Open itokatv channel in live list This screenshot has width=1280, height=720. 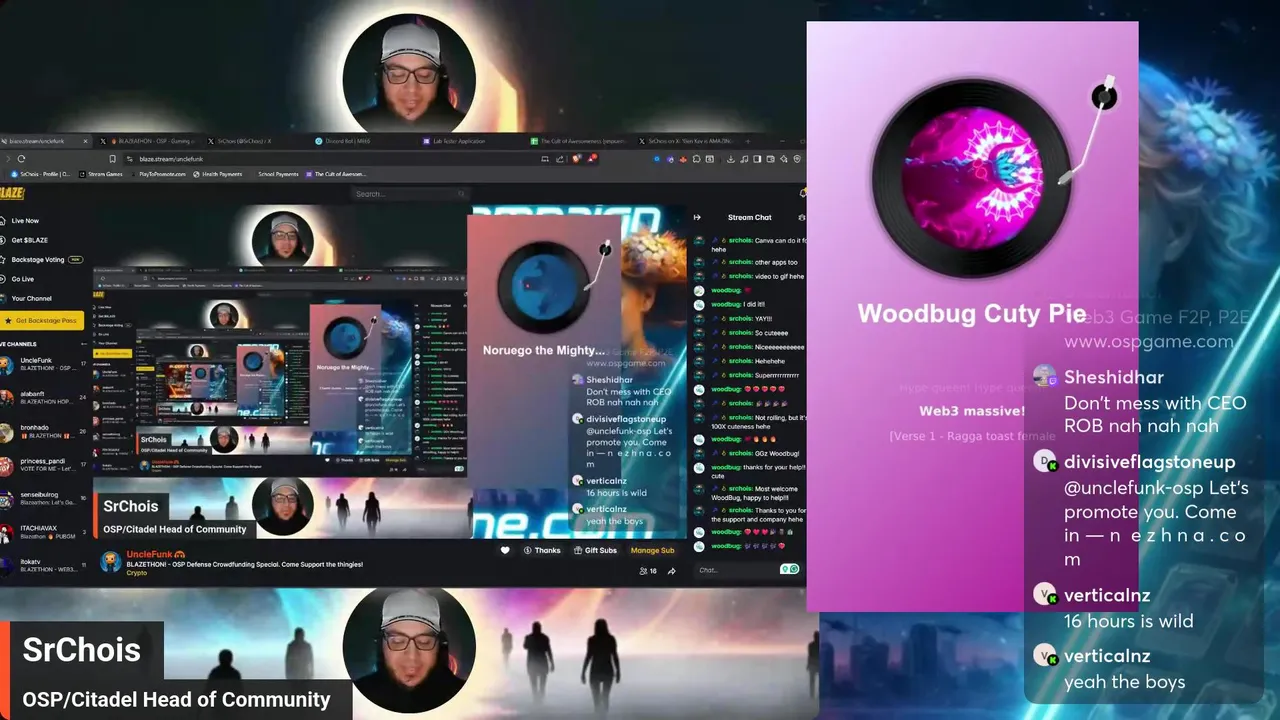44,566
